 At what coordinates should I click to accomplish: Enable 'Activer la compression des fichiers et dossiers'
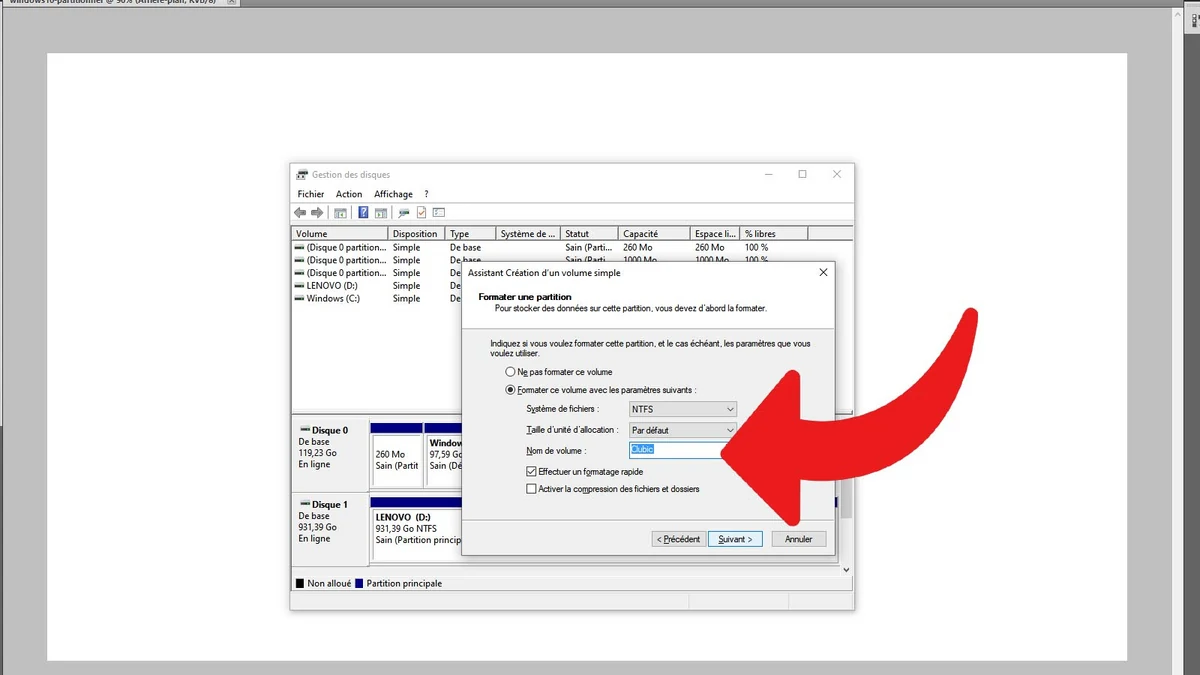(x=531, y=489)
